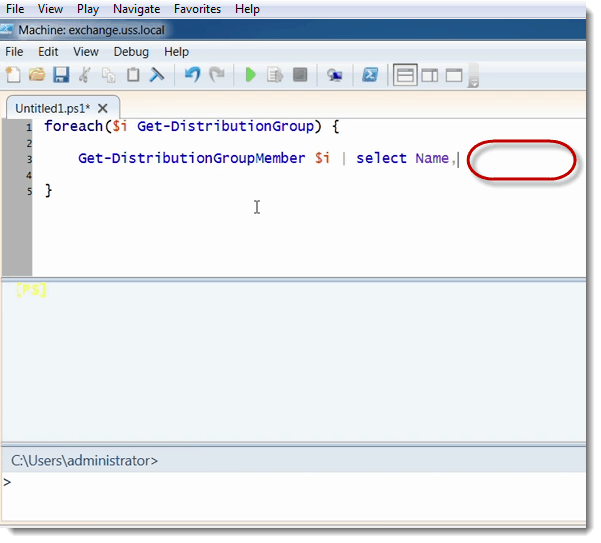Image resolution: width=601 pixels, height=543 pixels.
Task: Open the Debug menu
Action: coord(131,52)
